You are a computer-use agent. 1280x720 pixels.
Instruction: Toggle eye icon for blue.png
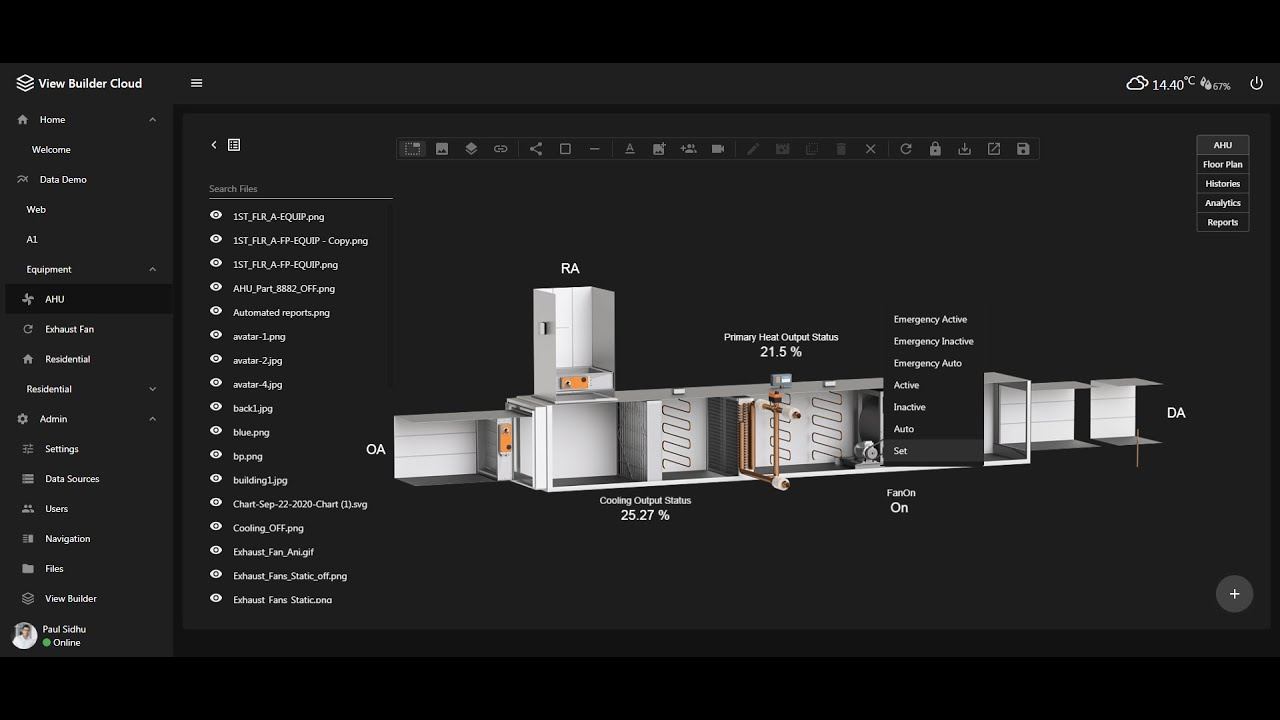tap(216, 431)
